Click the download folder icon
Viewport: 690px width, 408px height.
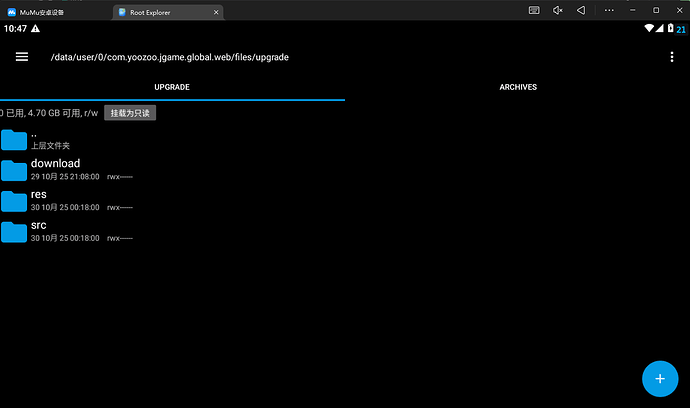[x=14, y=170]
